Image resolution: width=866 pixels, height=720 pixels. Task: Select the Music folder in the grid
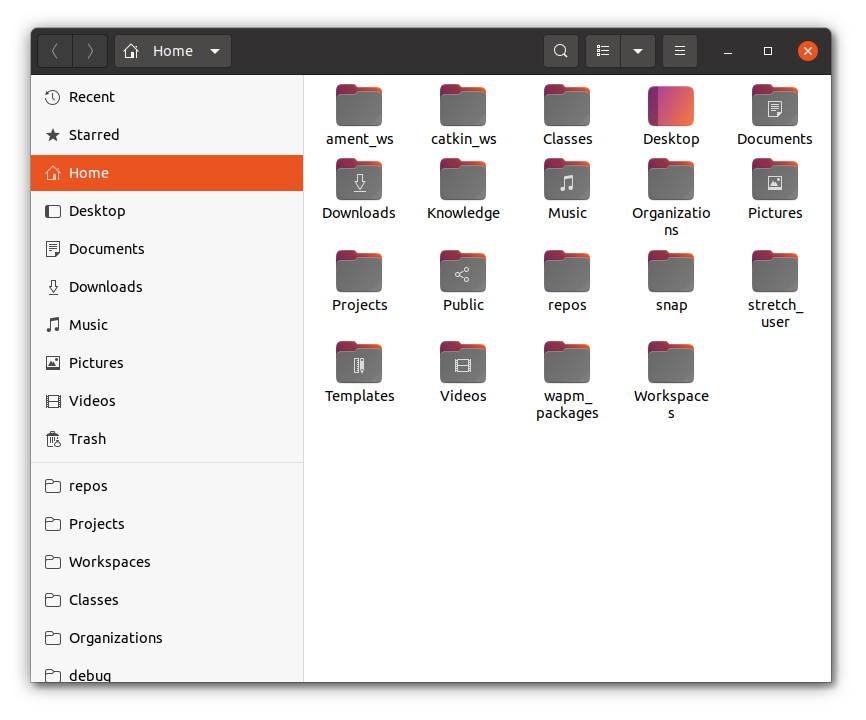pos(567,189)
